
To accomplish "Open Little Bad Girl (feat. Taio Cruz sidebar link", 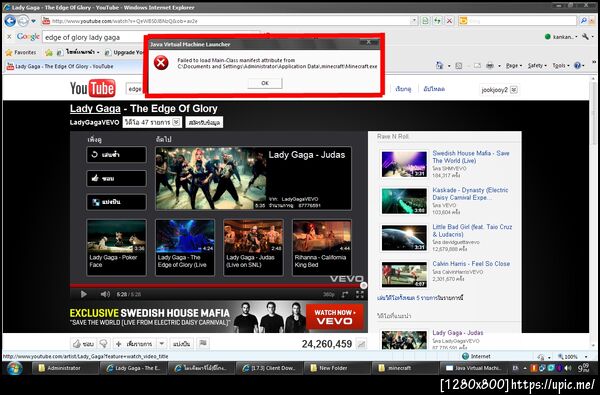I will [x=472, y=230].
